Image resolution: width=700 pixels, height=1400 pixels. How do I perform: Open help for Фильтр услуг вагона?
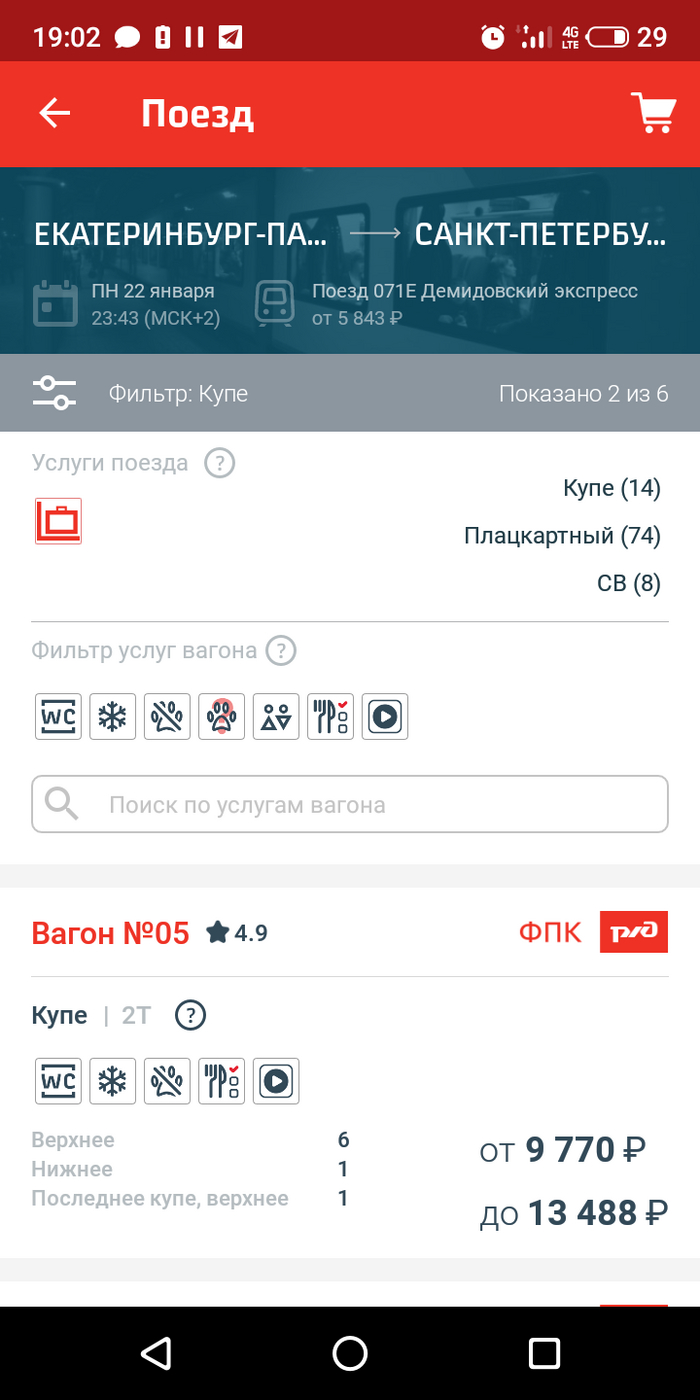281,651
